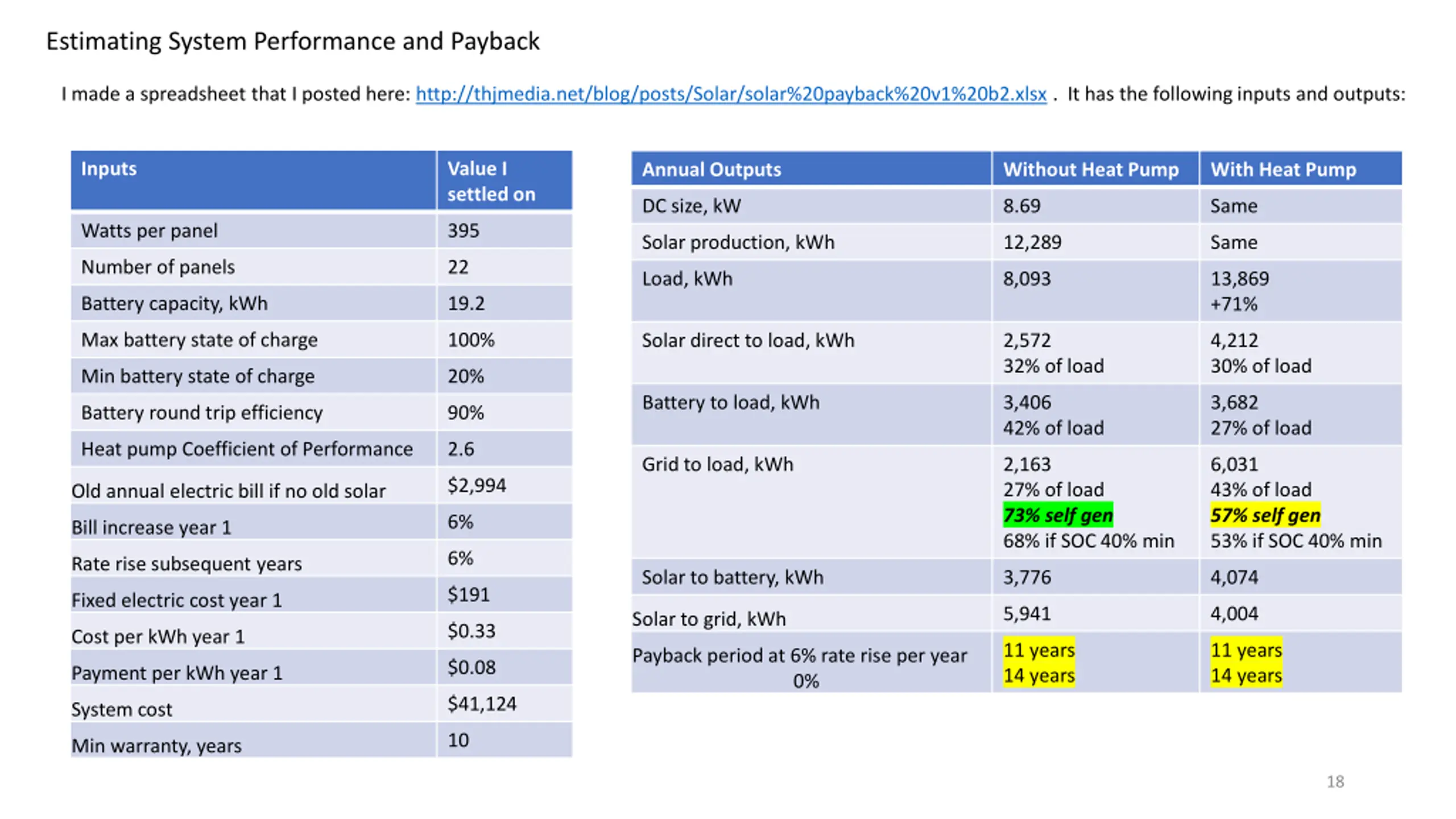The height and width of the screenshot is (819, 1456).
Task: Click the slide page number 18
Action: click(1335, 782)
